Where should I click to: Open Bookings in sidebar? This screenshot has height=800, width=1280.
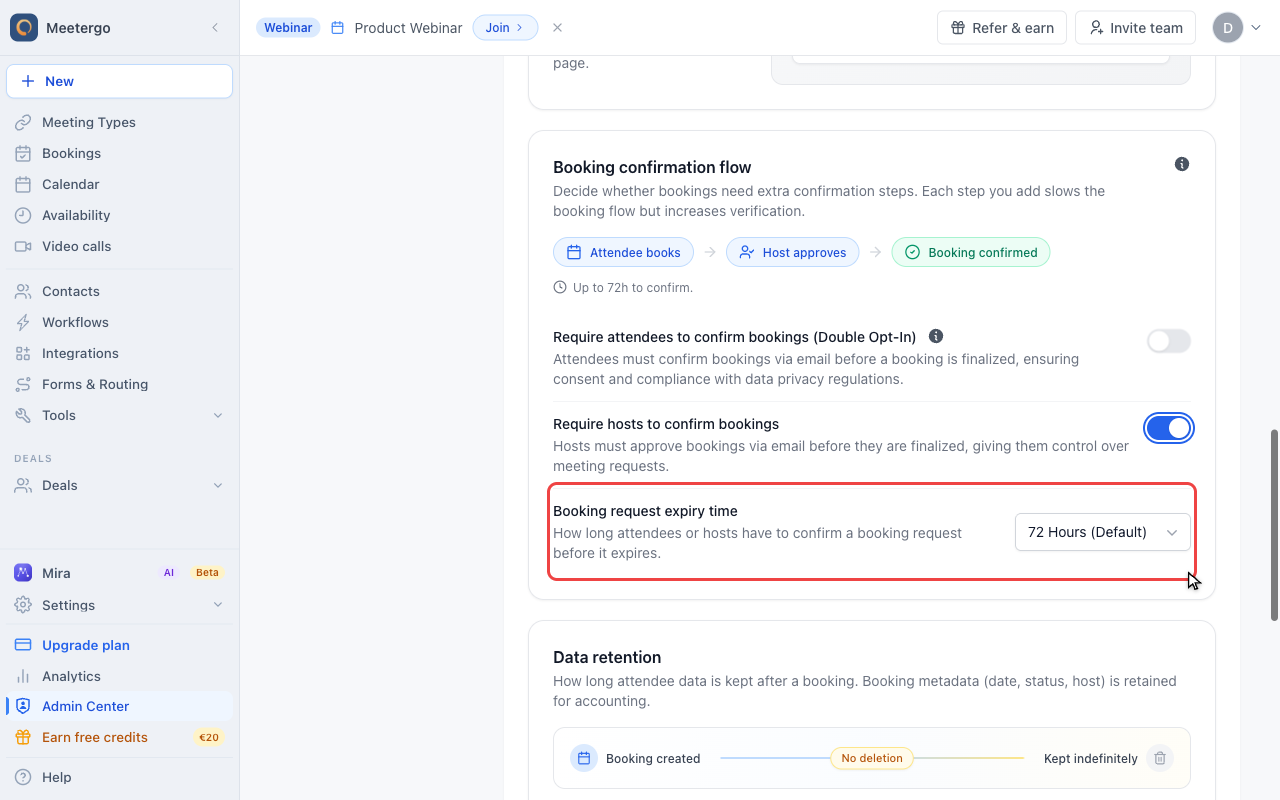click(119, 153)
